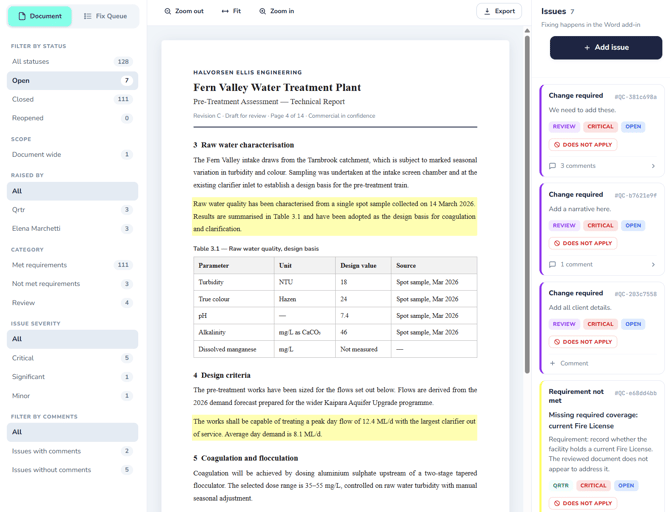Click plus icon on Add issue button
Screen dimensions: 670x512
587,47
